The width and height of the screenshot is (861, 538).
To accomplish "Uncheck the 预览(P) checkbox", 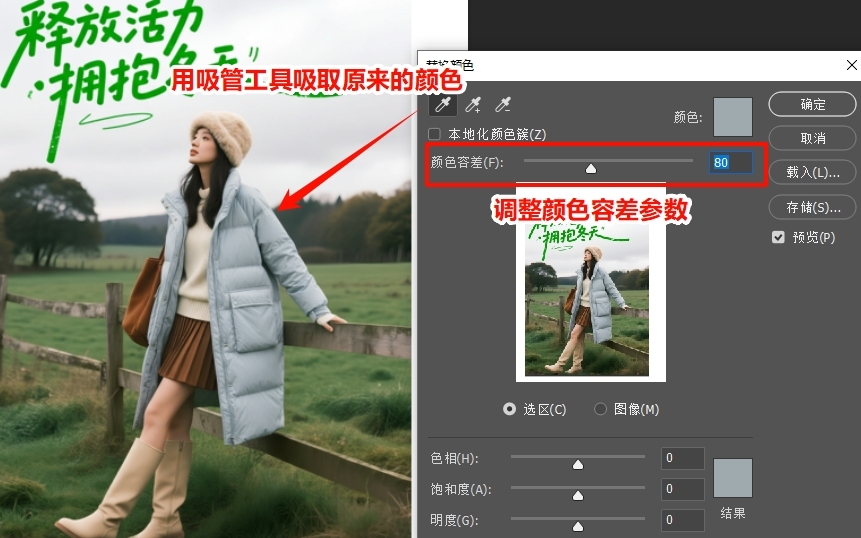I will 778,237.
